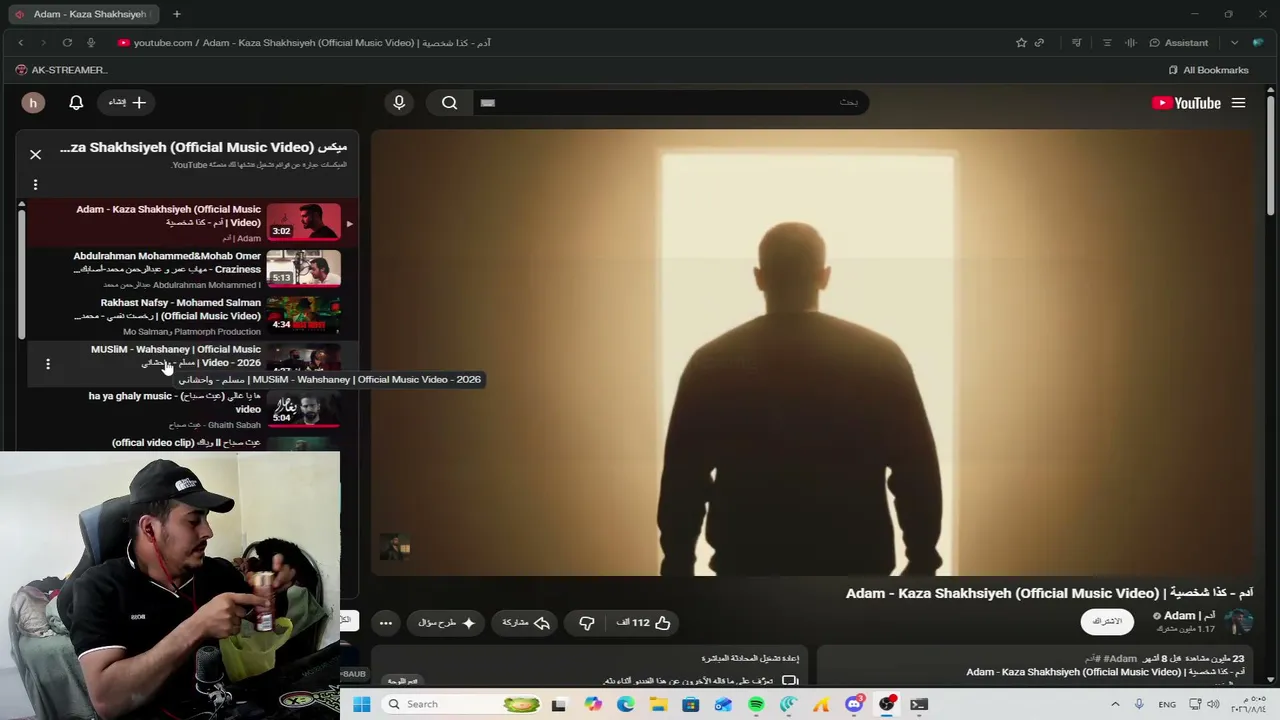Play Rakhast Nafsy playlist thumbnail
1280x720 pixels.
tap(303, 315)
